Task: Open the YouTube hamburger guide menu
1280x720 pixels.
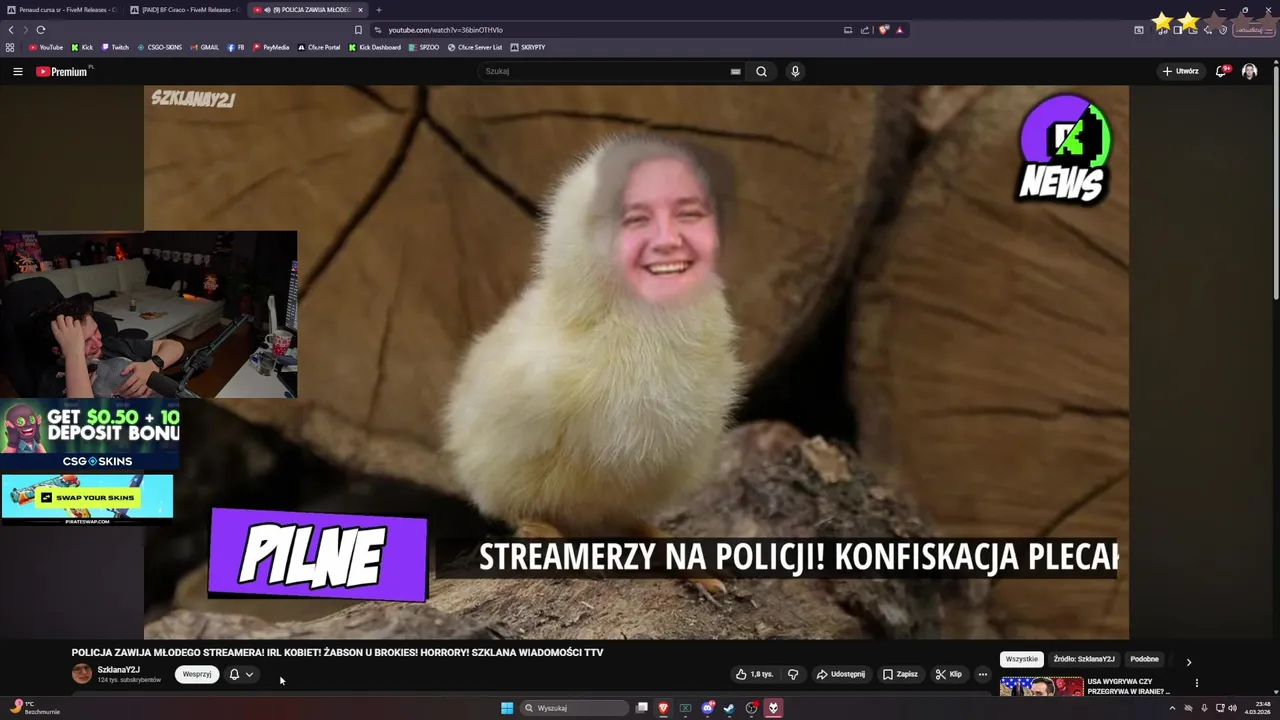Action: 17,71
